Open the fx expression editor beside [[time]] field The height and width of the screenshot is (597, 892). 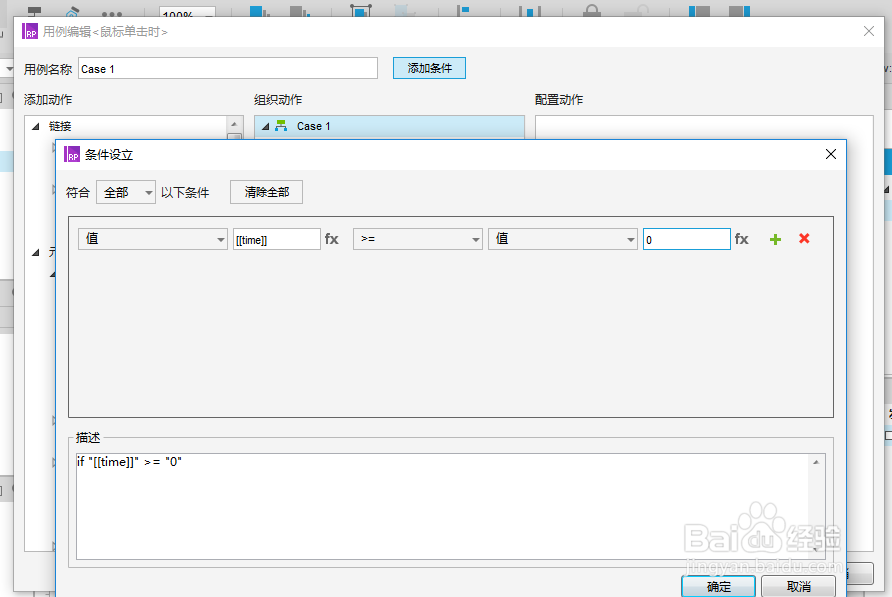pos(331,239)
